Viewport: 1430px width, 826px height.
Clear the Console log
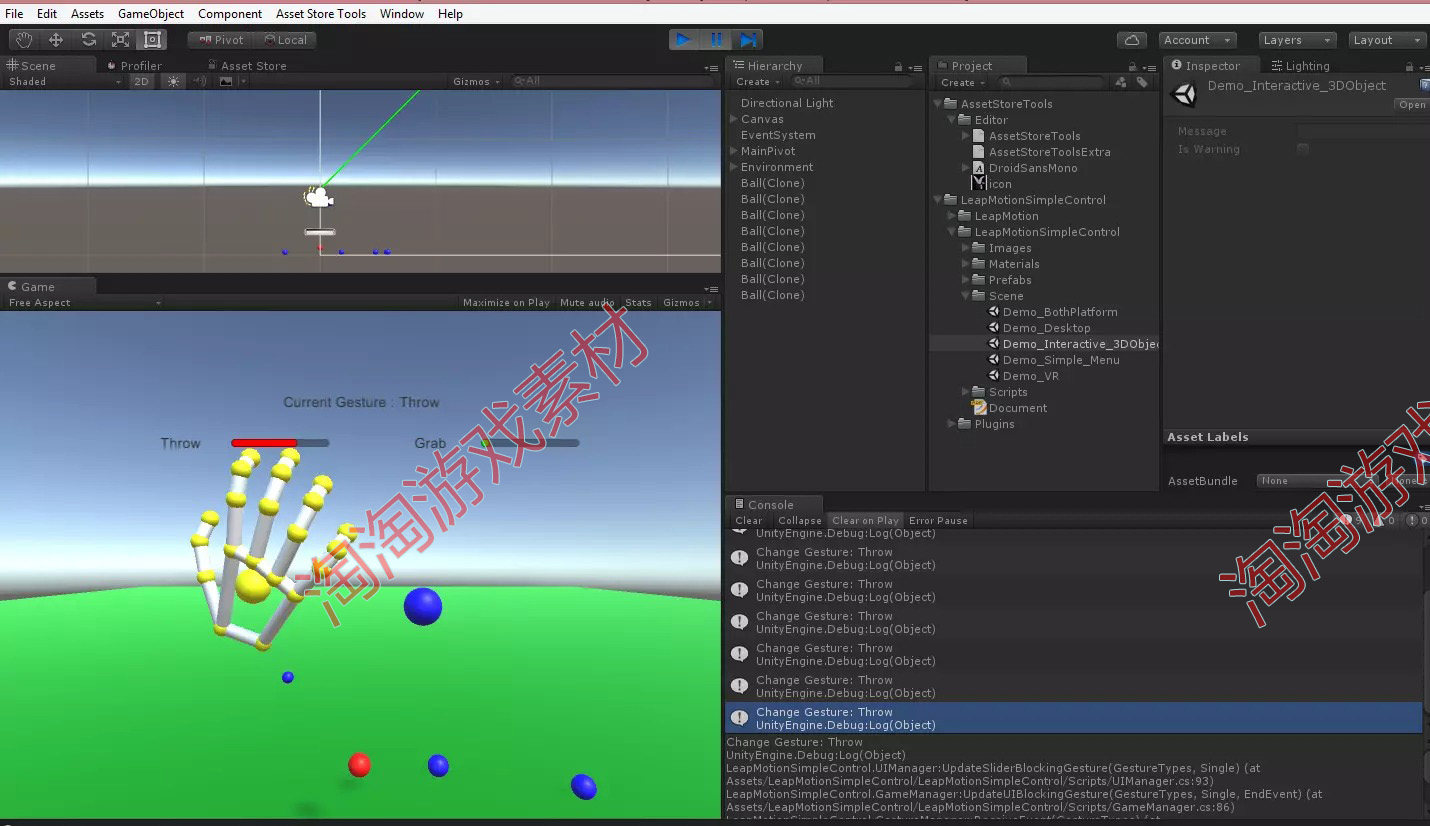click(749, 520)
